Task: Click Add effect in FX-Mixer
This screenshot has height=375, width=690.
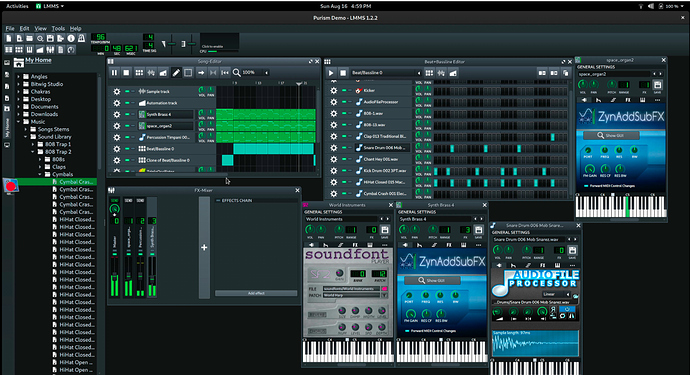Action: click(x=256, y=293)
